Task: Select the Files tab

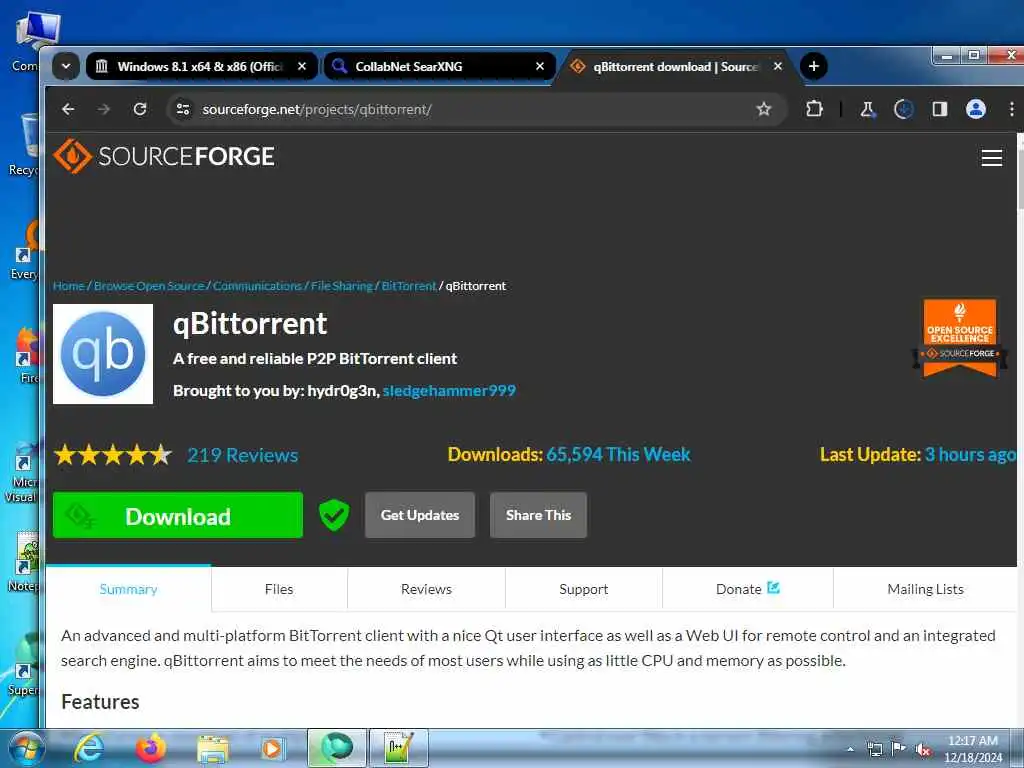Action: 279,589
